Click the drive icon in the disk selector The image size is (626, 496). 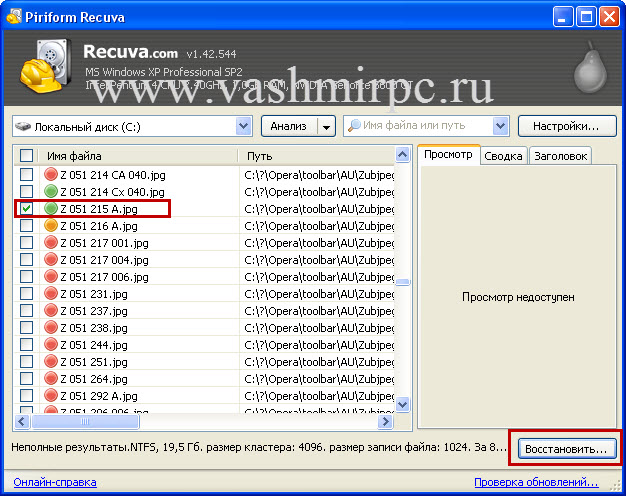click(23, 127)
